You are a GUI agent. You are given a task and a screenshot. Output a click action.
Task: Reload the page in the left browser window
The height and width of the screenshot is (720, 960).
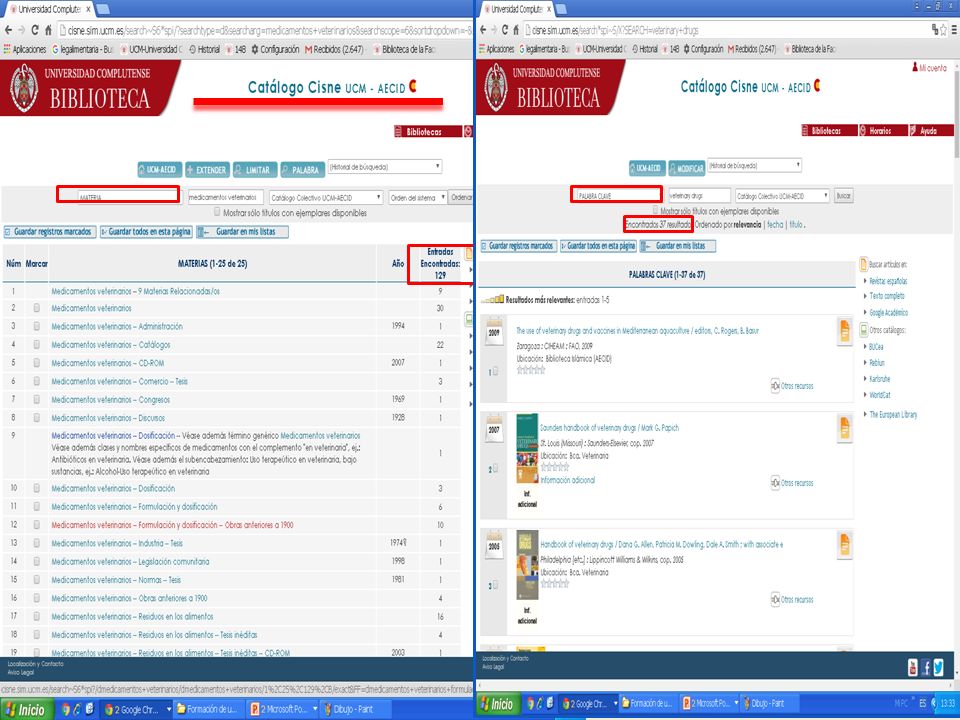coord(34,29)
